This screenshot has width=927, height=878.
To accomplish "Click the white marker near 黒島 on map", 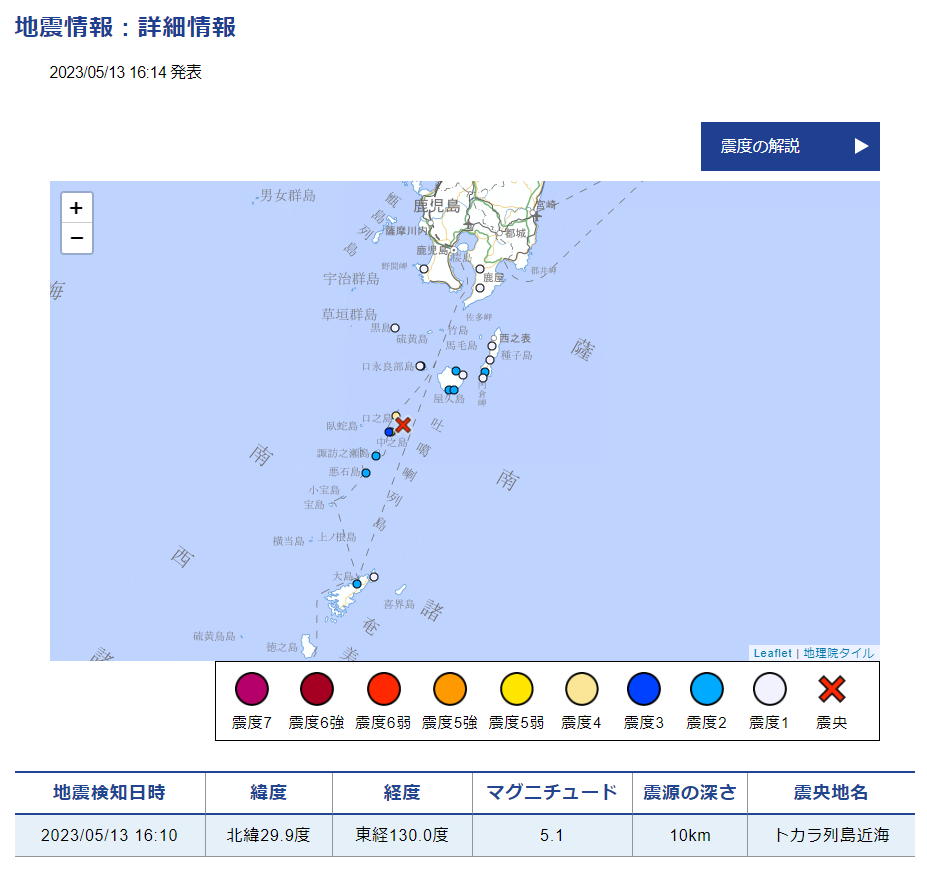I will point(395,328).
